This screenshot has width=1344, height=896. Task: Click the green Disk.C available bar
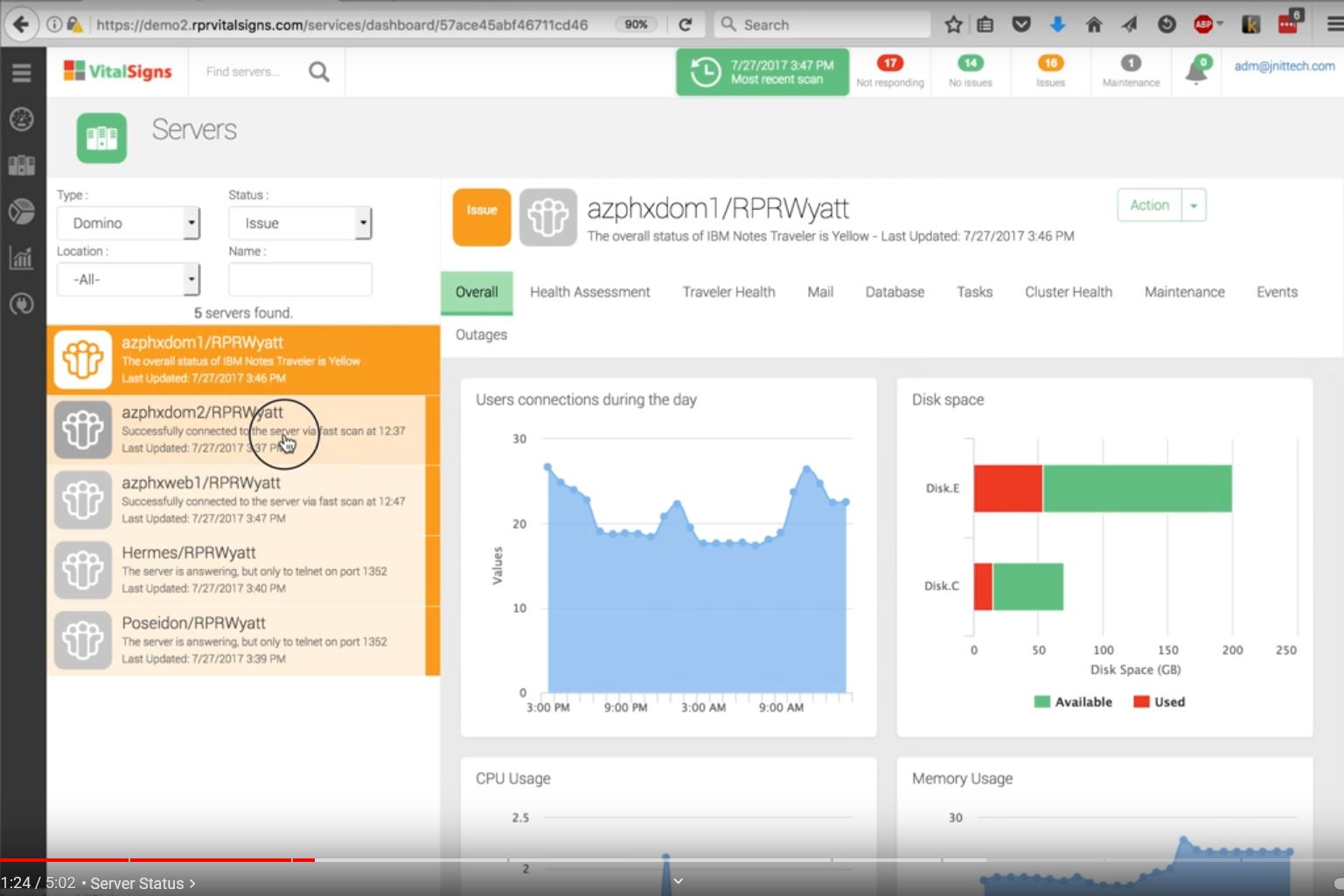pos(1028,587)
